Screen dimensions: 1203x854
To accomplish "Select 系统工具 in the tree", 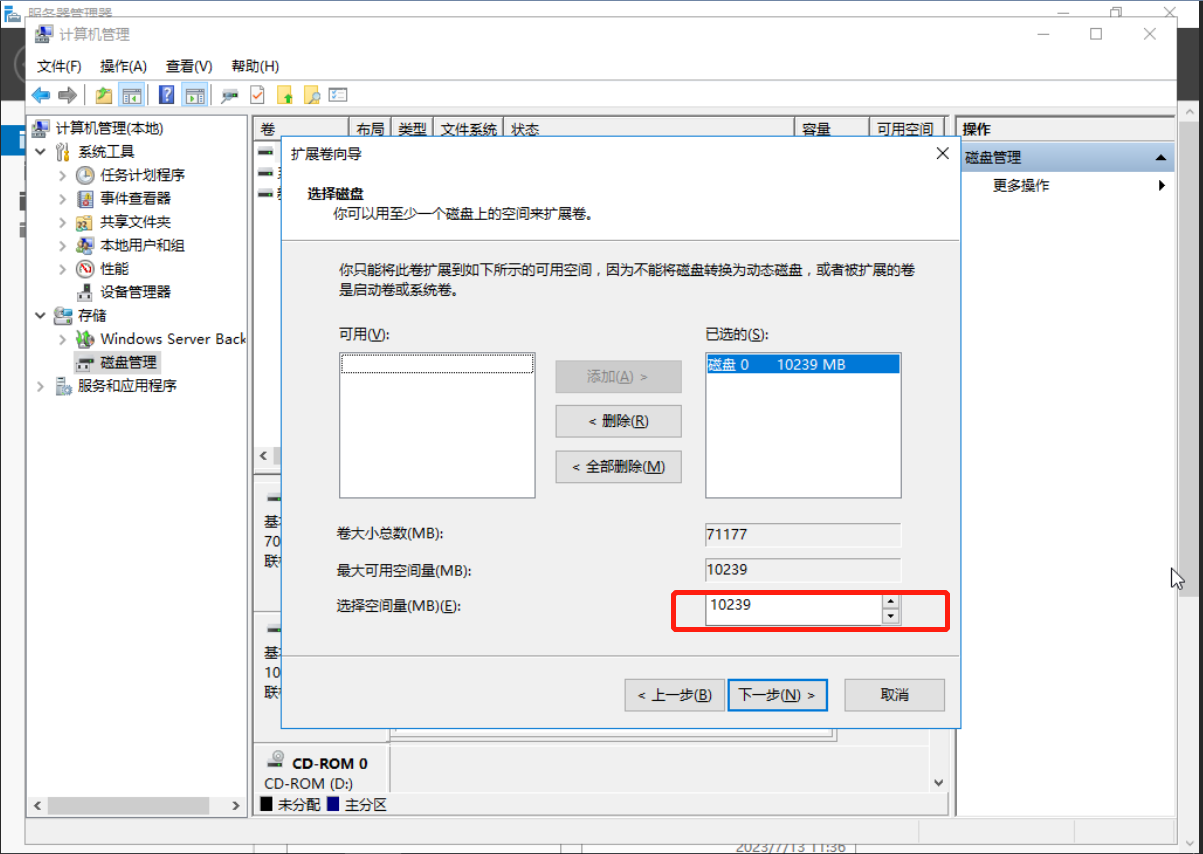I will click(106, 151).
